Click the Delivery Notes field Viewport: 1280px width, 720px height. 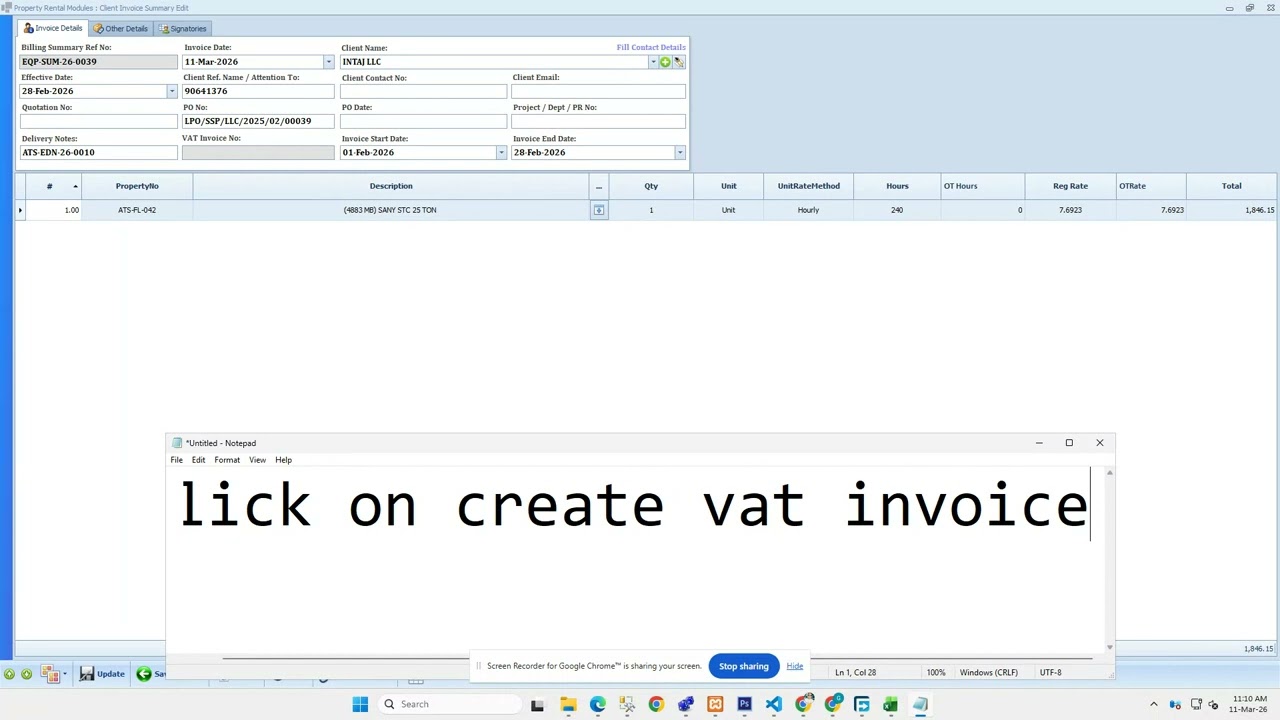(98, 153)
